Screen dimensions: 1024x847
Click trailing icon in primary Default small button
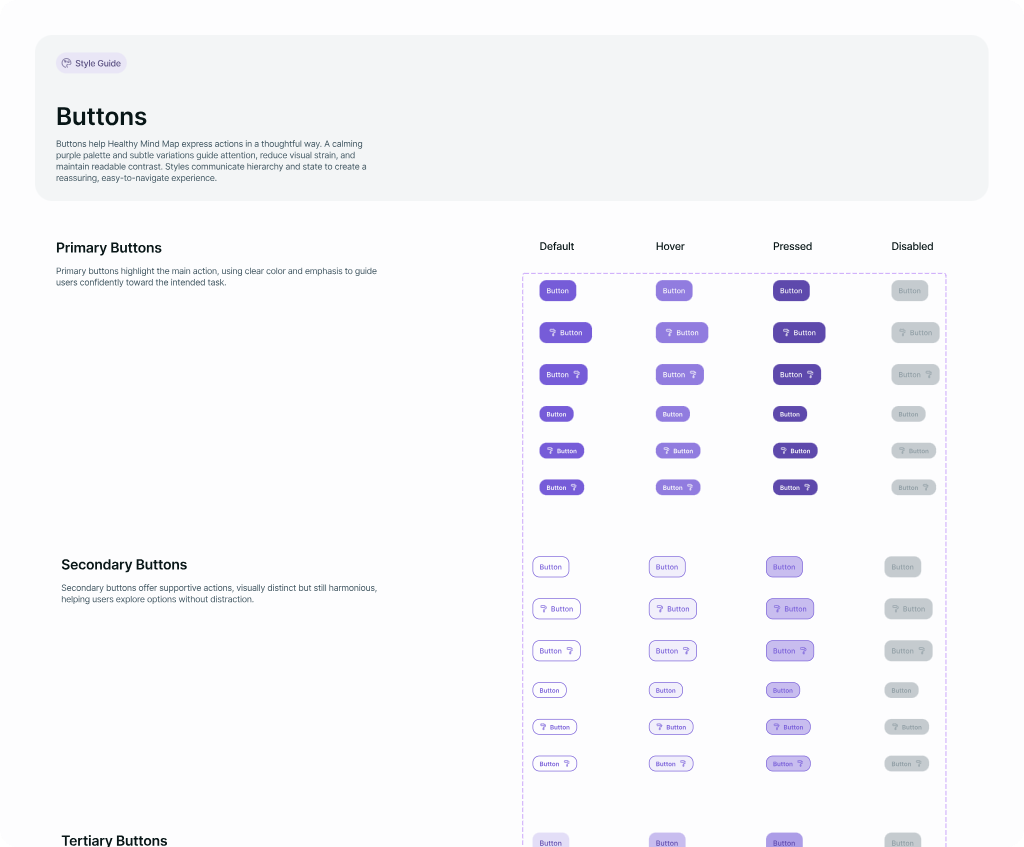pyautogui.click(x=574, y=487)
